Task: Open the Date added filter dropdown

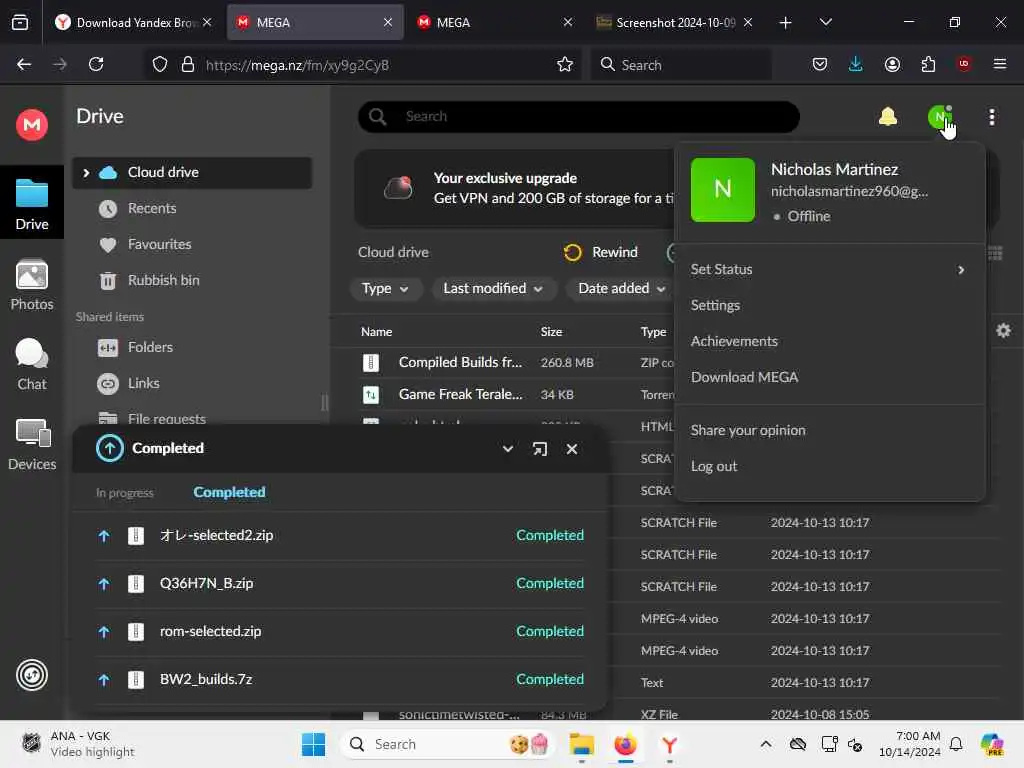Action: (x=621, y=289)
